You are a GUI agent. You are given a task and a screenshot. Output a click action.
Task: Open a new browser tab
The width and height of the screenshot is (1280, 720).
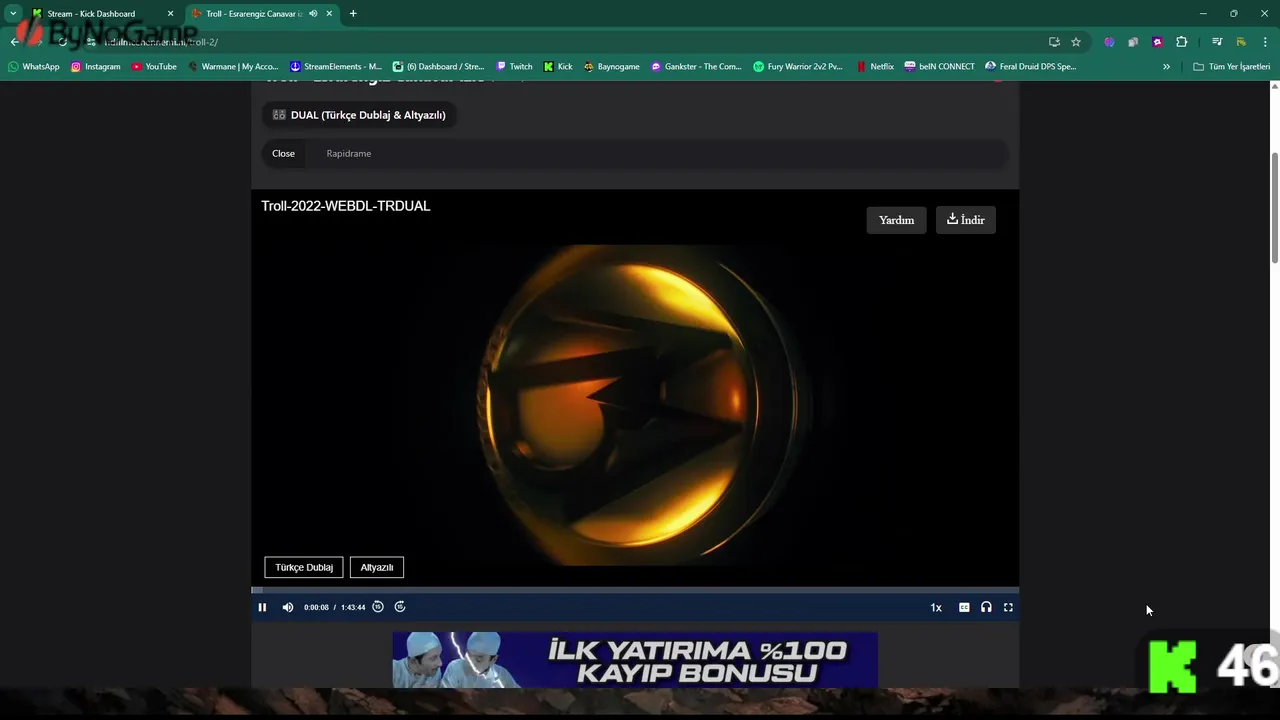353,14
